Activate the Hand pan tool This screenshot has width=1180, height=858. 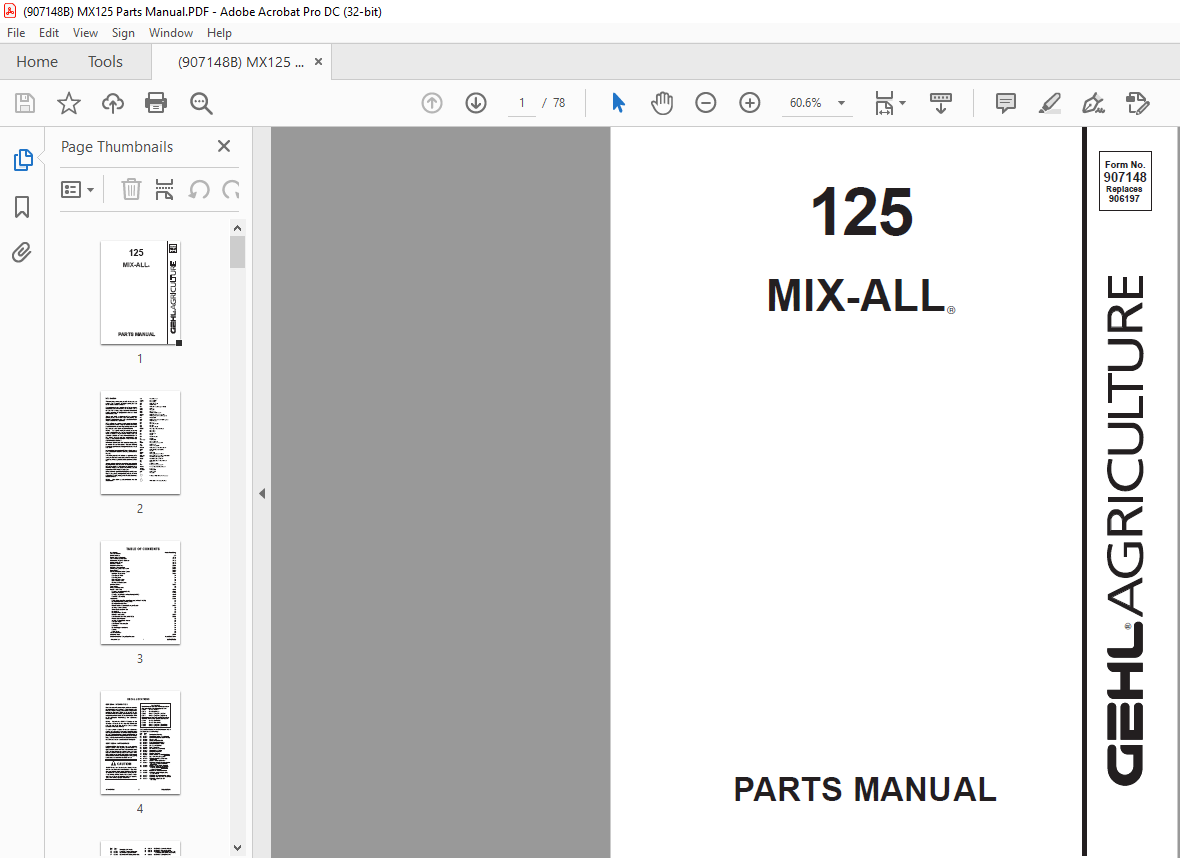pos(661,103)
